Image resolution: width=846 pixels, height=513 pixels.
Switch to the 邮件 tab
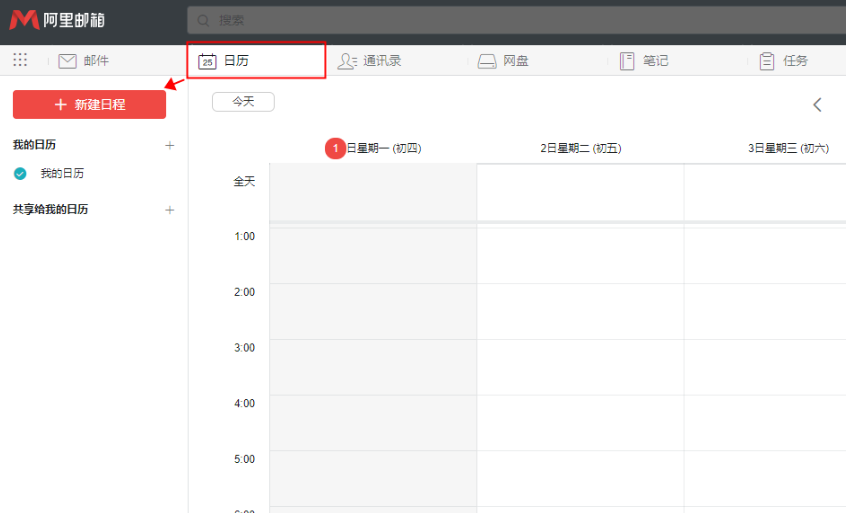(96, 61)
